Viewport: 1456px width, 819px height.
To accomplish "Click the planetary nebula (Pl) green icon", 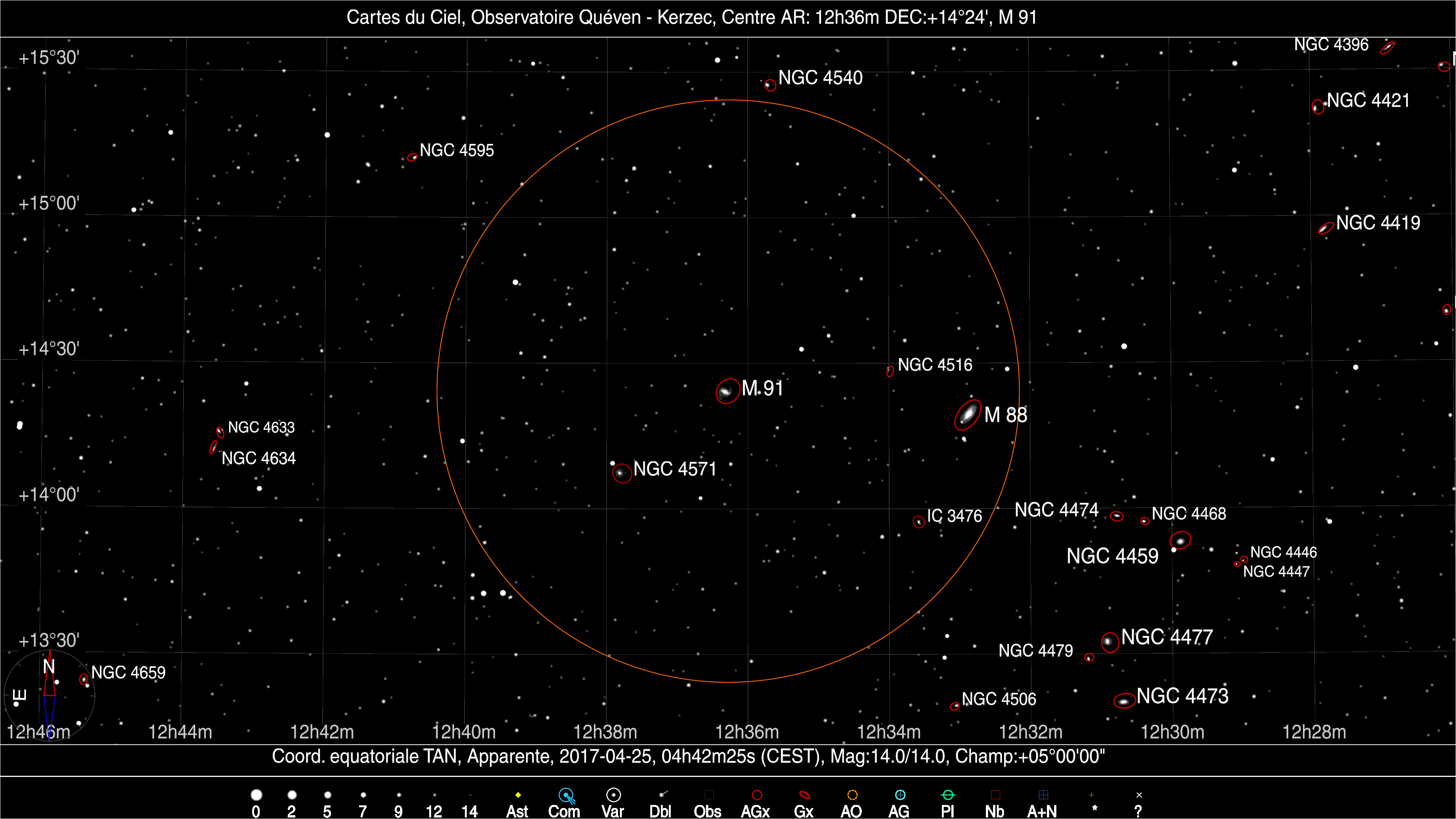I will click(x=948, y=795).
